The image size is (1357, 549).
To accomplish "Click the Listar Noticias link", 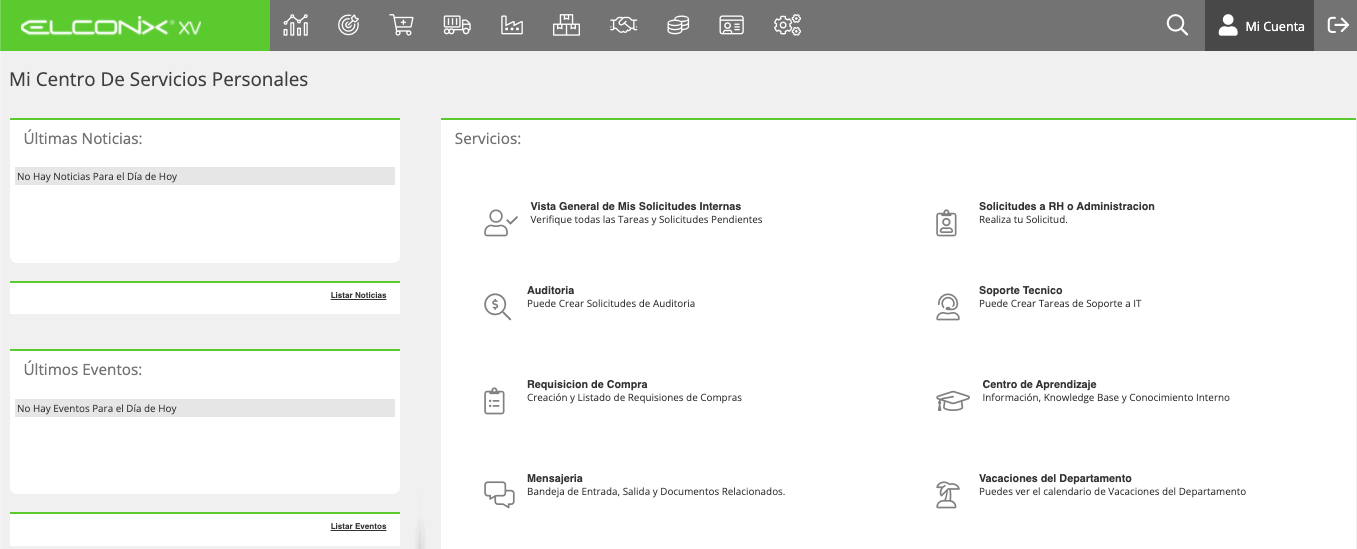I will pos(358,296).
